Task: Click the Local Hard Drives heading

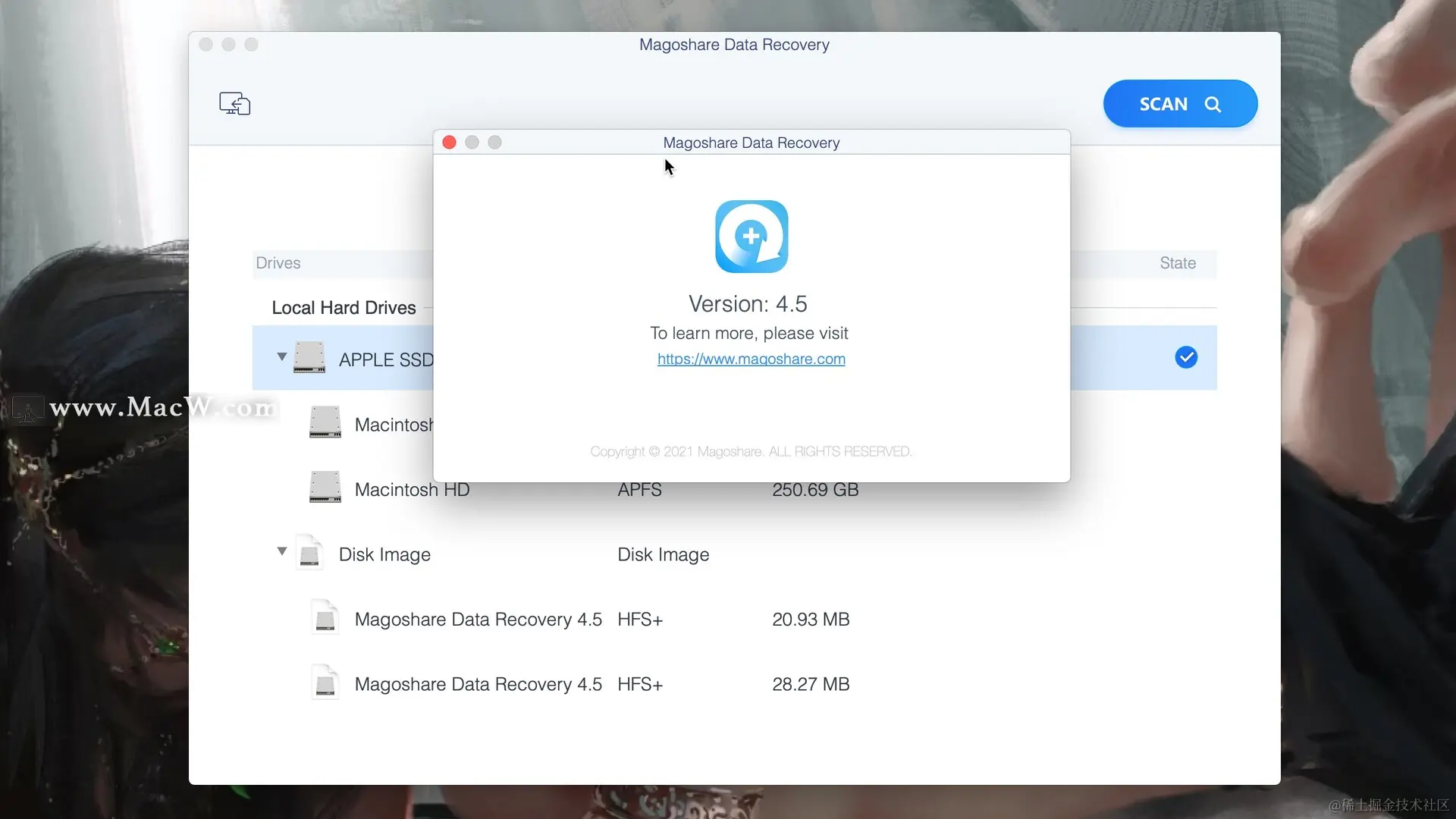Action: 344,308
